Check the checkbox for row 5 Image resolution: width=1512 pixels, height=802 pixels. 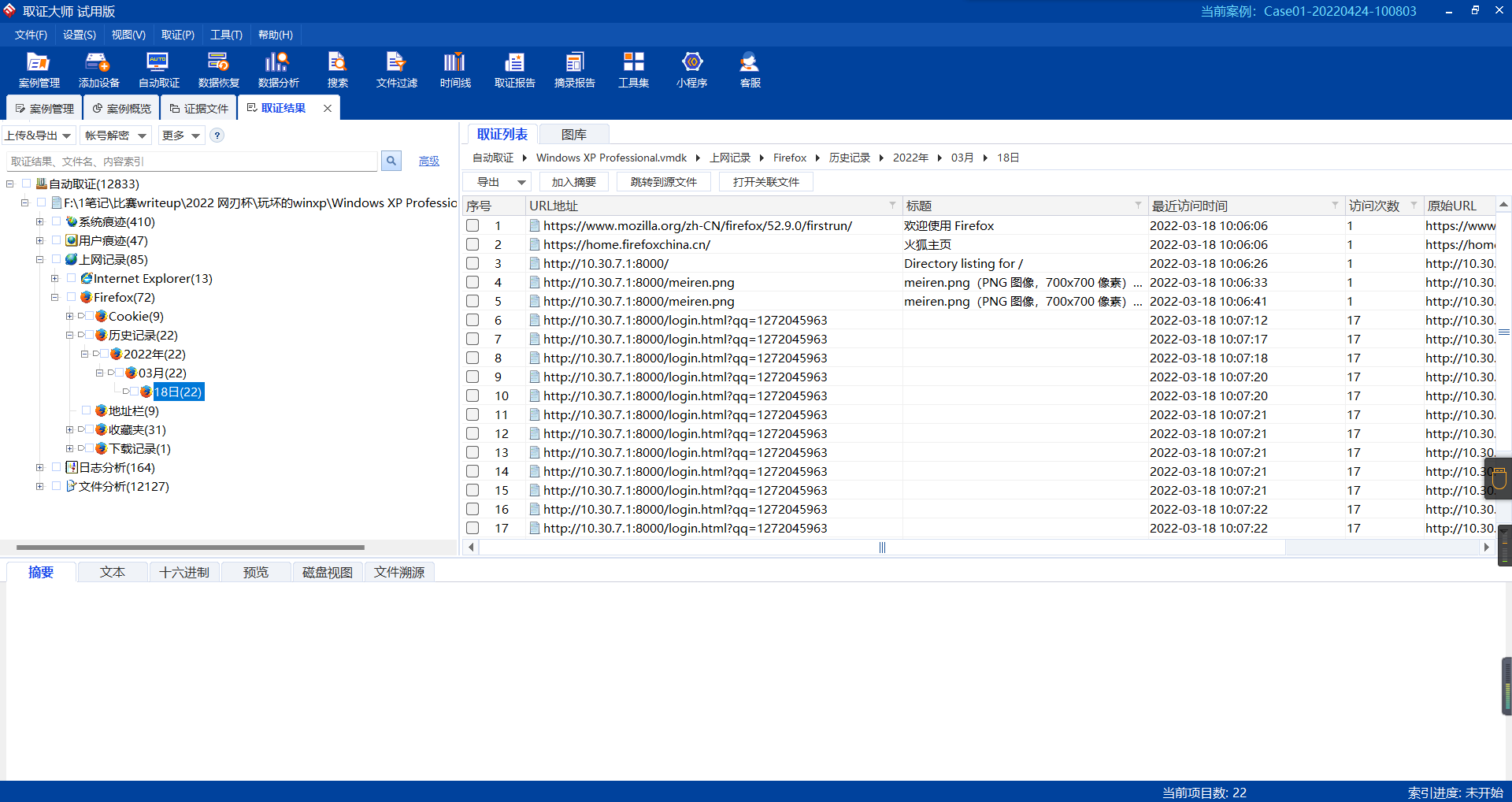472,301
